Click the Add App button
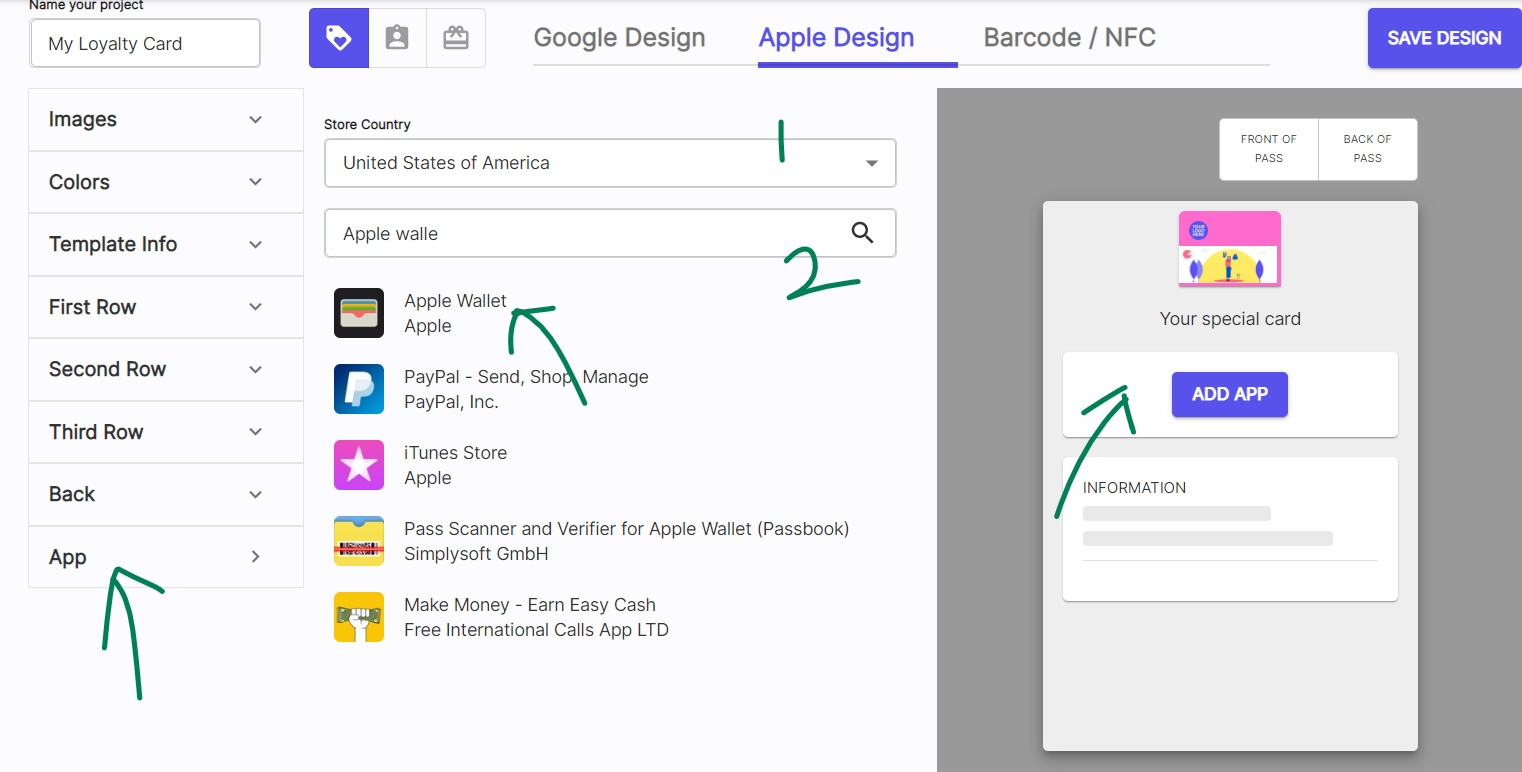 pos(1230,394)
